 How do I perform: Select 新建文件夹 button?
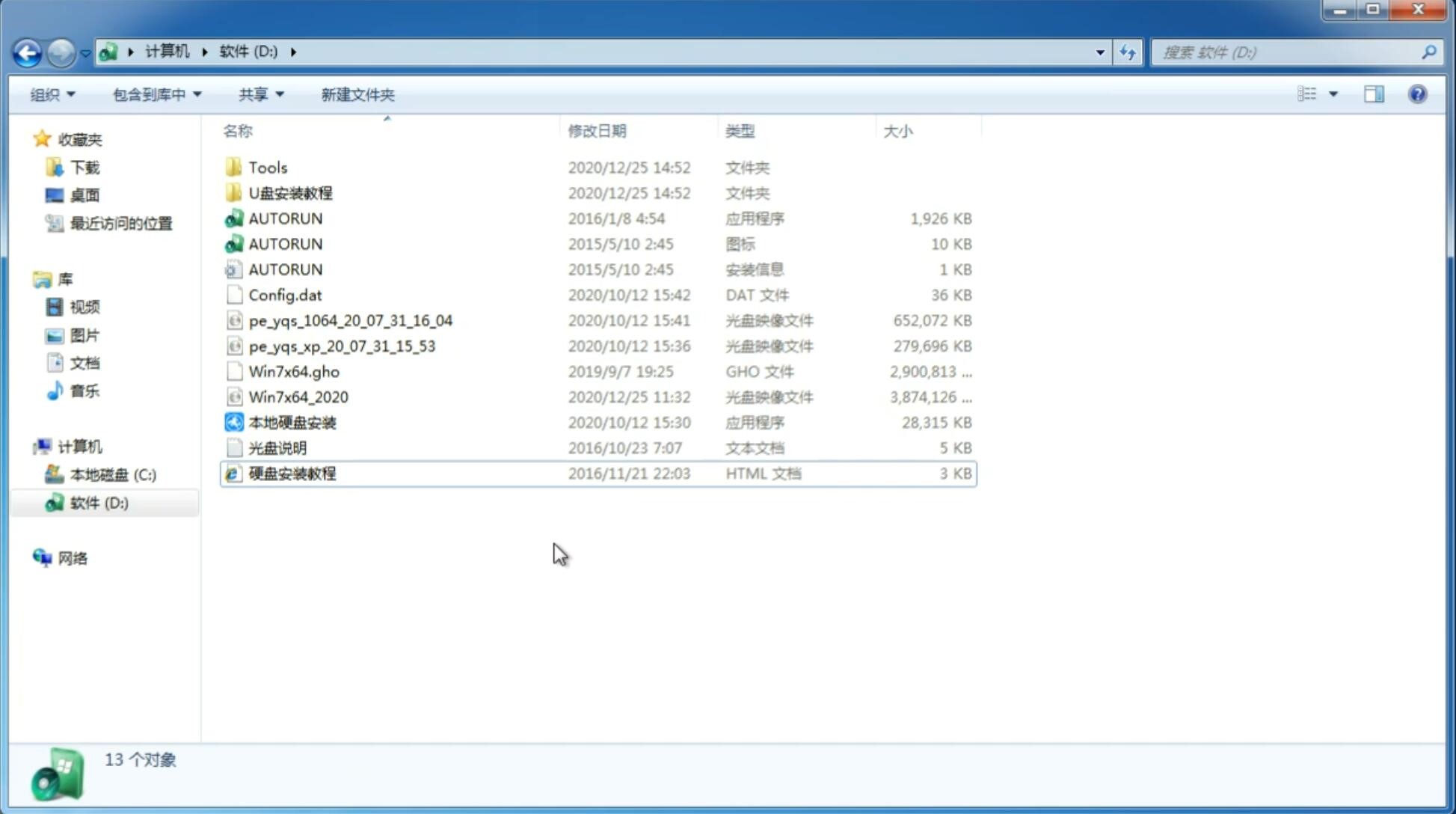357,94
